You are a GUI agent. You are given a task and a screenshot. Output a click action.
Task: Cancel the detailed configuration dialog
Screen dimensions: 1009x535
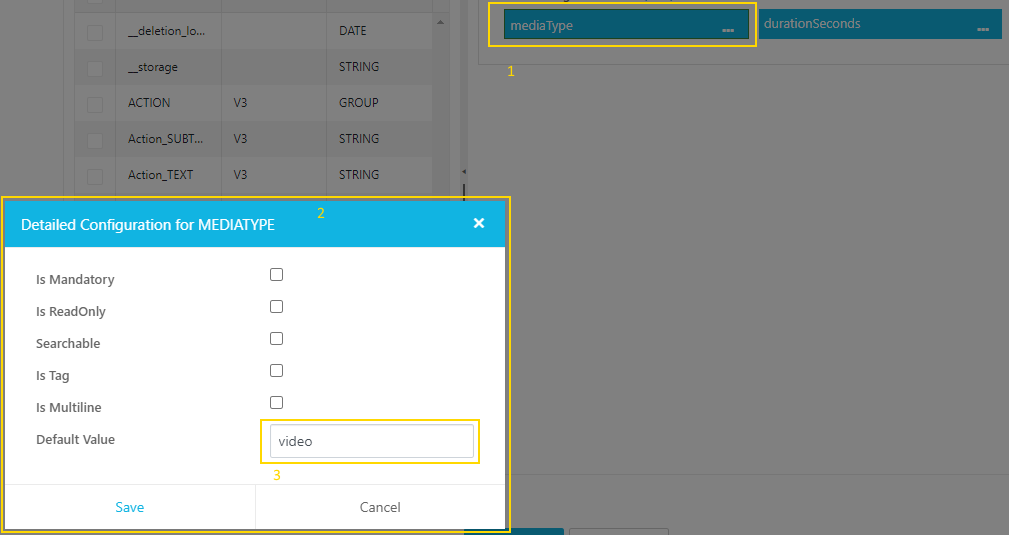tap(380, 507)
